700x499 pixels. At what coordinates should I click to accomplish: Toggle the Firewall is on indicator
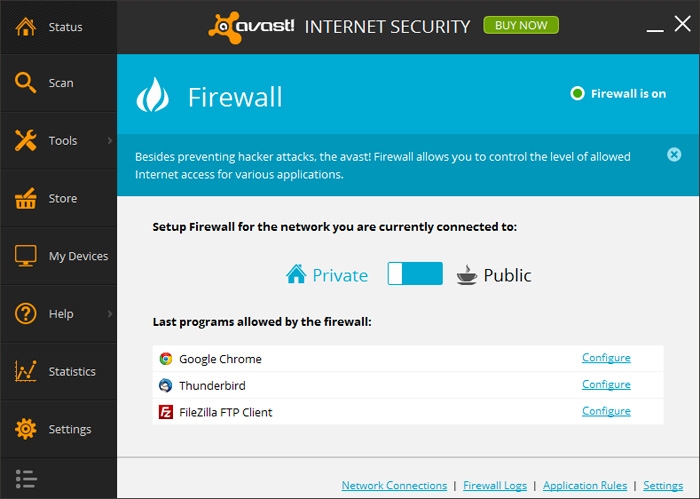(x=577, y=94)
